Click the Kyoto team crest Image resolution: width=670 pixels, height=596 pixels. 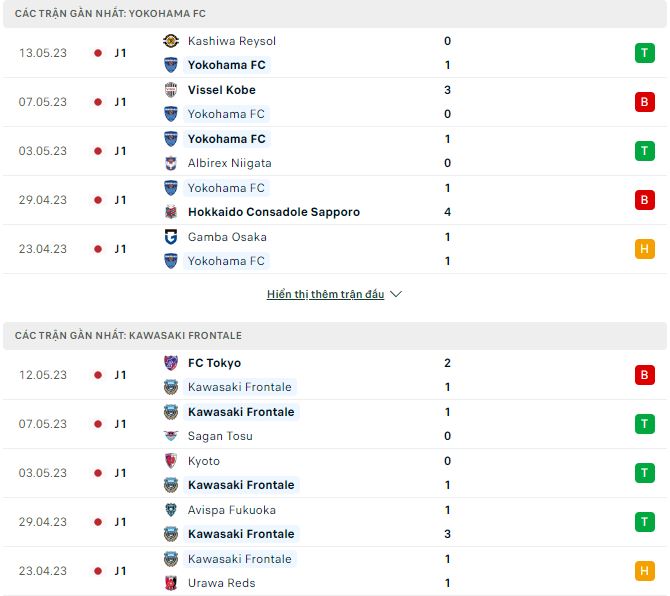tap(170, 461)
